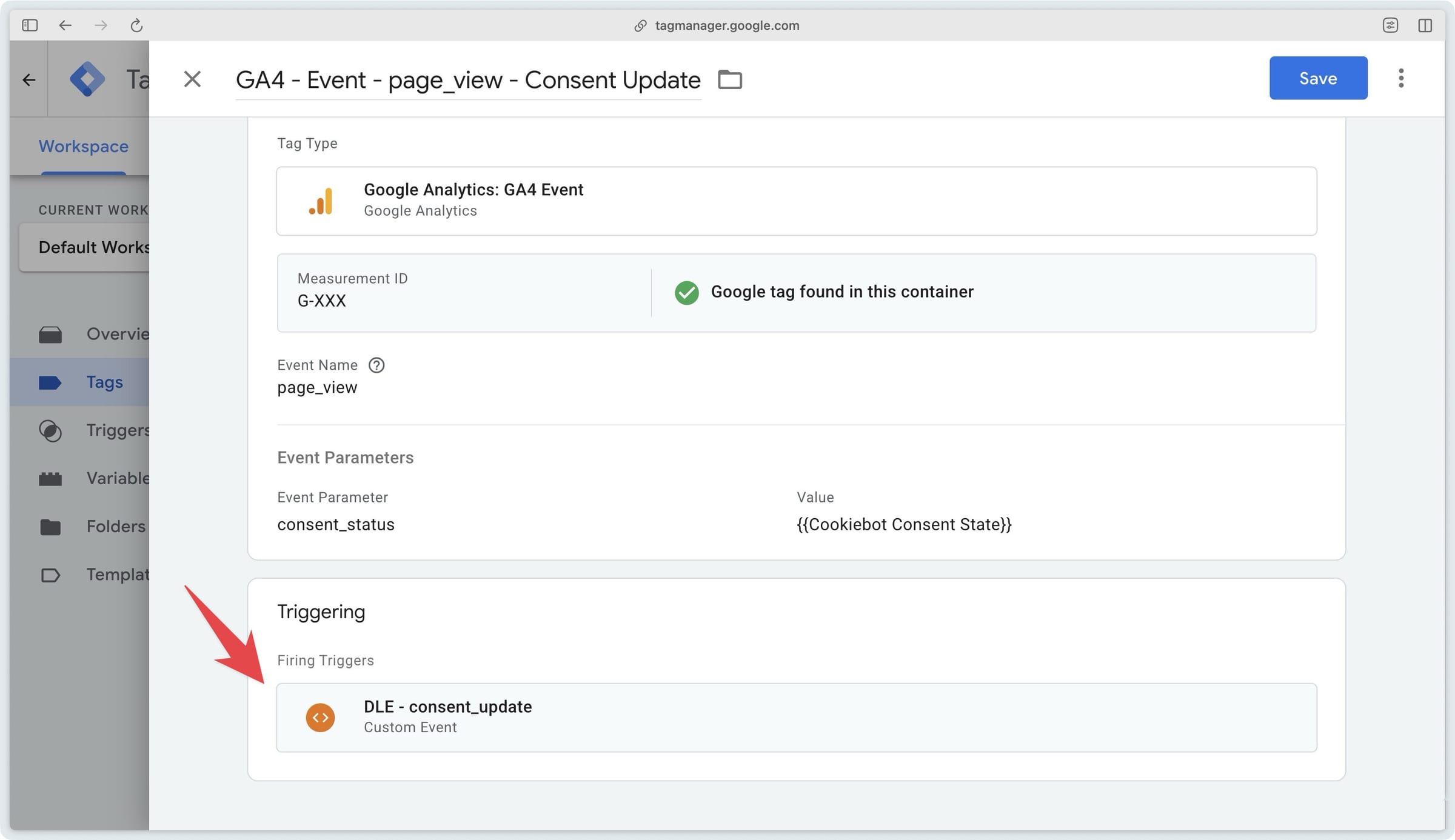Click the folder icon next to tag name
1455x840 pixels.
point(730,79)
